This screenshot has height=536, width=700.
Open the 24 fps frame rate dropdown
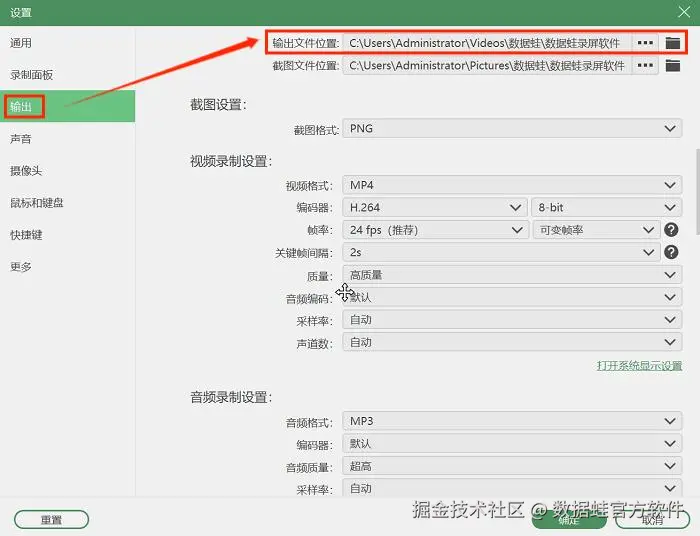click(436, 230)
